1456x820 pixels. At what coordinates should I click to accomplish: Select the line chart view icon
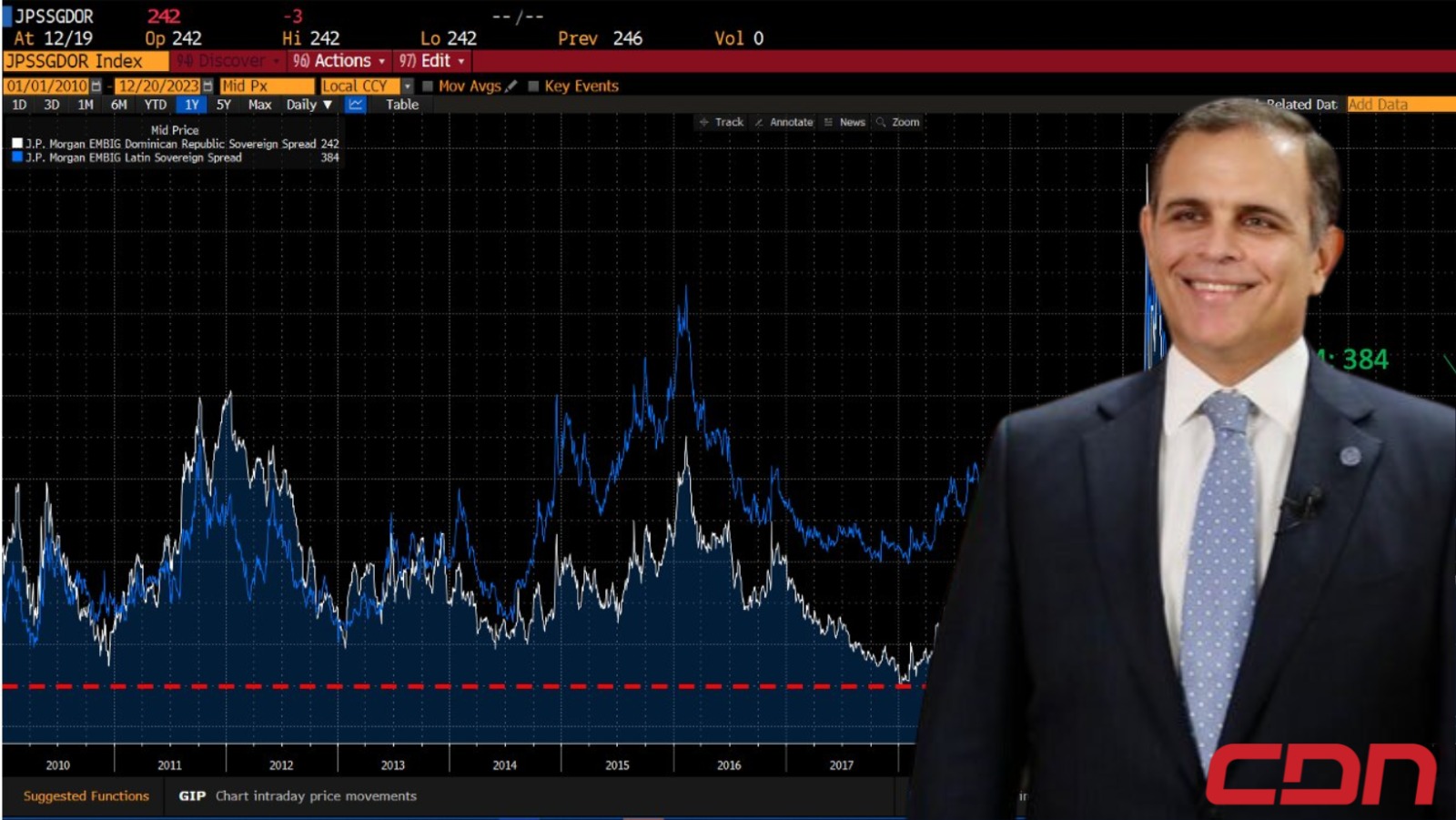click(x=355, y=105)
